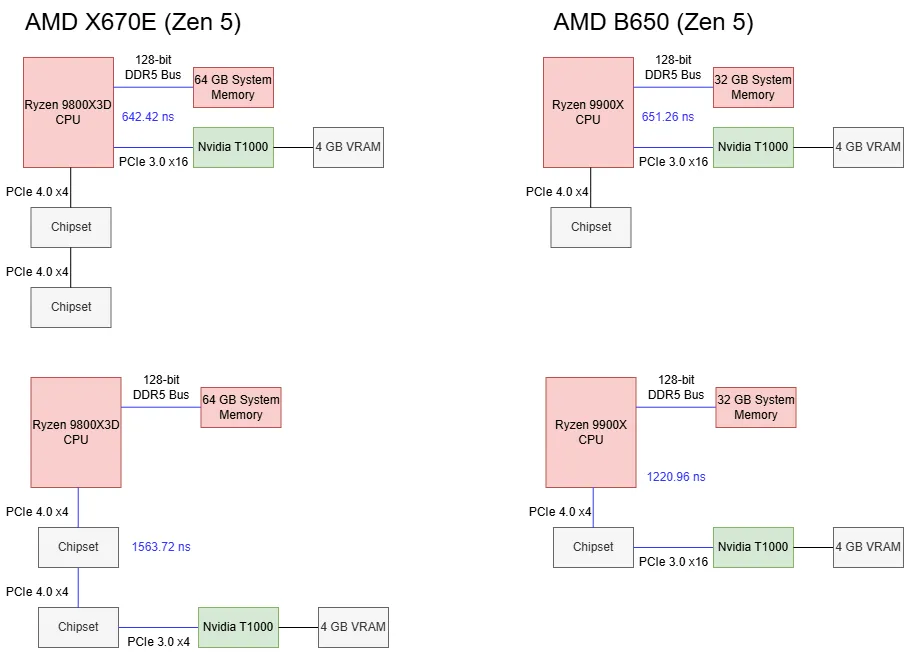Viewport: 914px width, 657px height.
Task: Click Nvidia T1000 box on the PCIe 3.0 x4 link
Action: coord(238,627)
